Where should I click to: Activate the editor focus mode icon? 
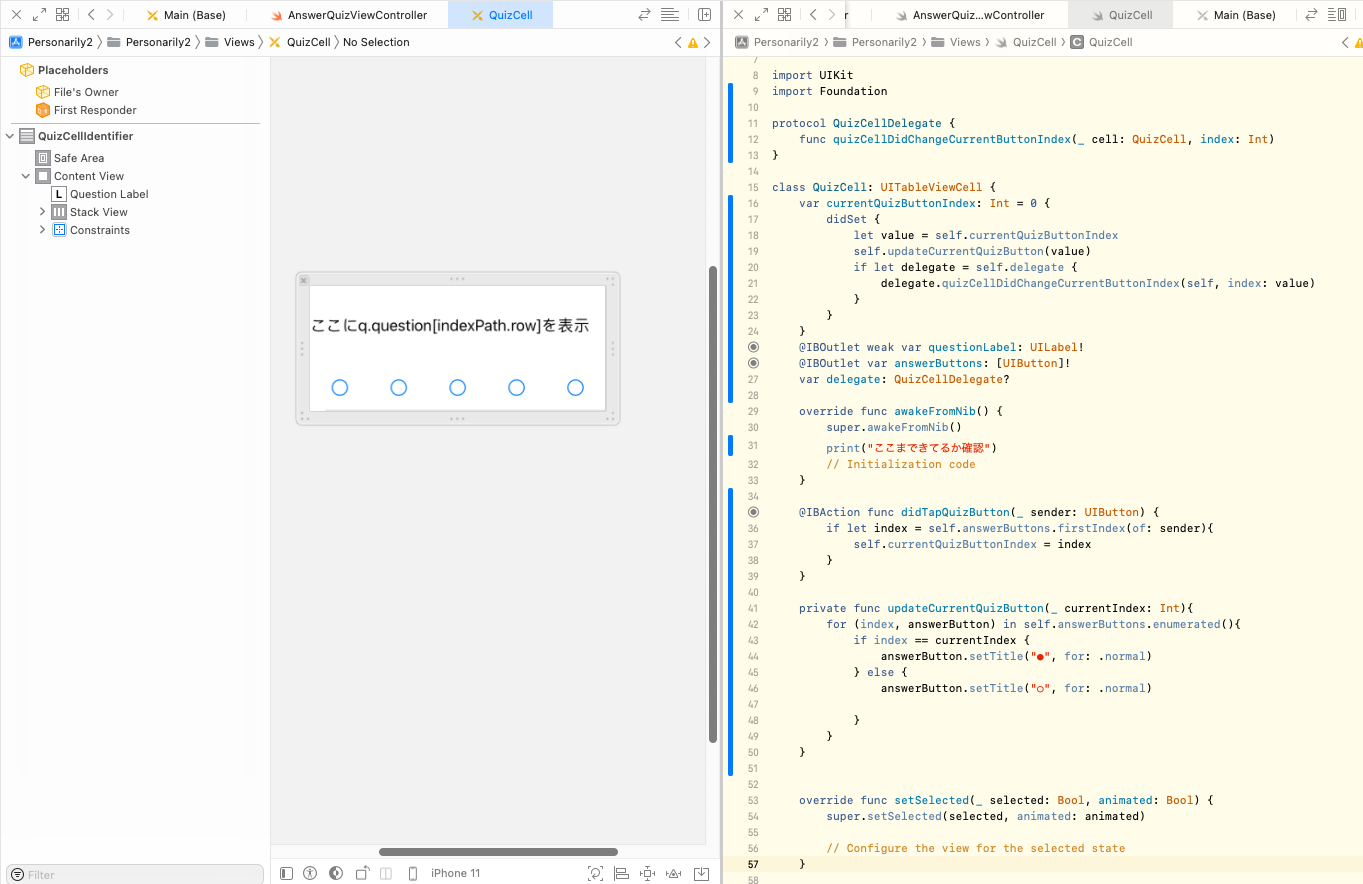(38, 15)
